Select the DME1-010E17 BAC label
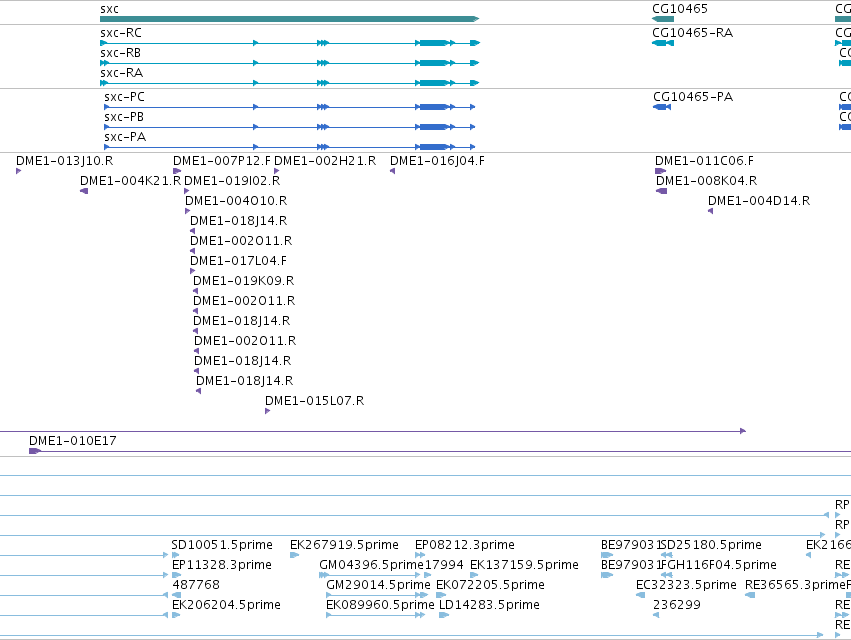The width and height of the screenshot is (851, 640). [x=73, y=441]
